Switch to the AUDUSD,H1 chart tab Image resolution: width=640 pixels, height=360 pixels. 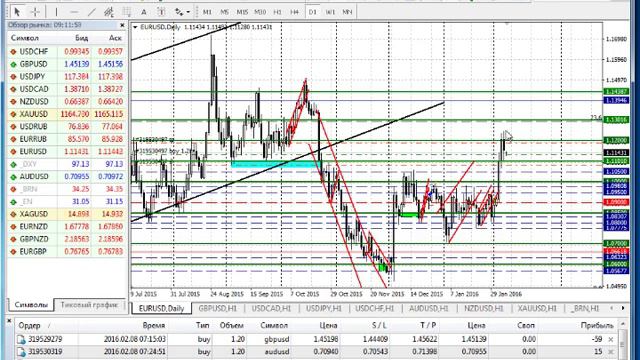click(x=429, y=308)
